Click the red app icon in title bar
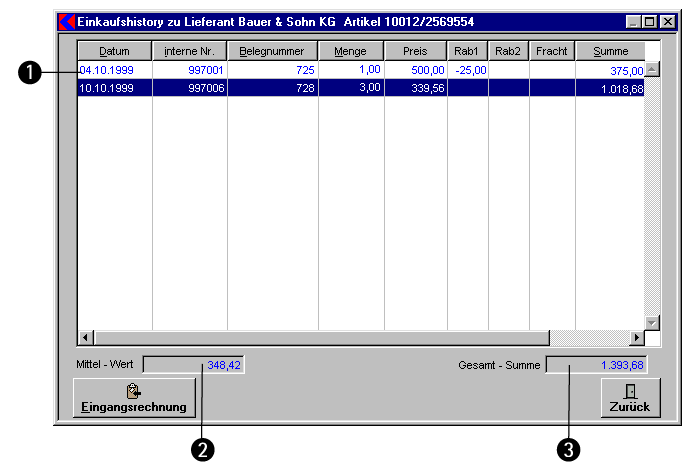 67,21
